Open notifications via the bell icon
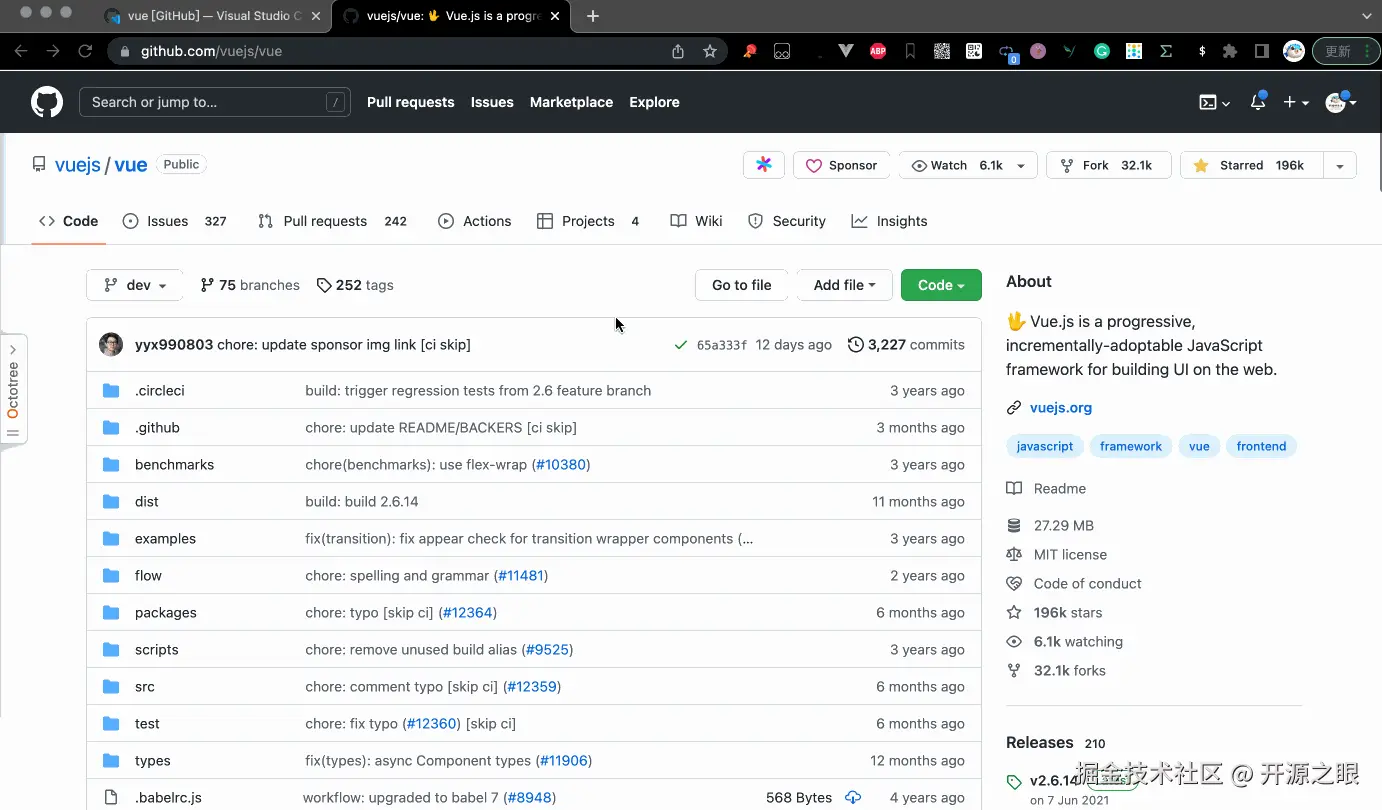This screenshot has width=1382, height=810. coord(1257,101)
